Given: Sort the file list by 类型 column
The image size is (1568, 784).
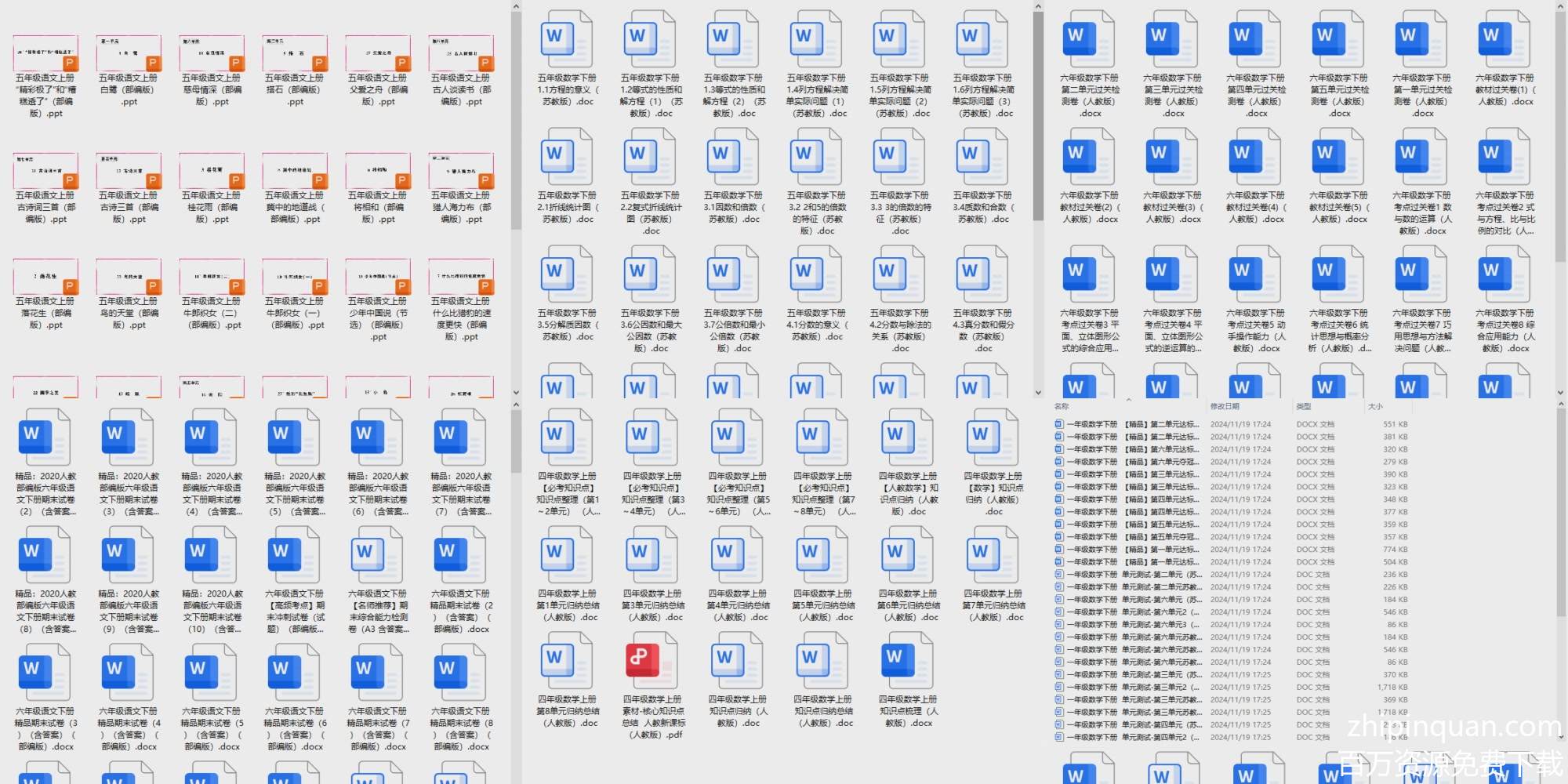Looking at the screenshot, I should 1304,406.
